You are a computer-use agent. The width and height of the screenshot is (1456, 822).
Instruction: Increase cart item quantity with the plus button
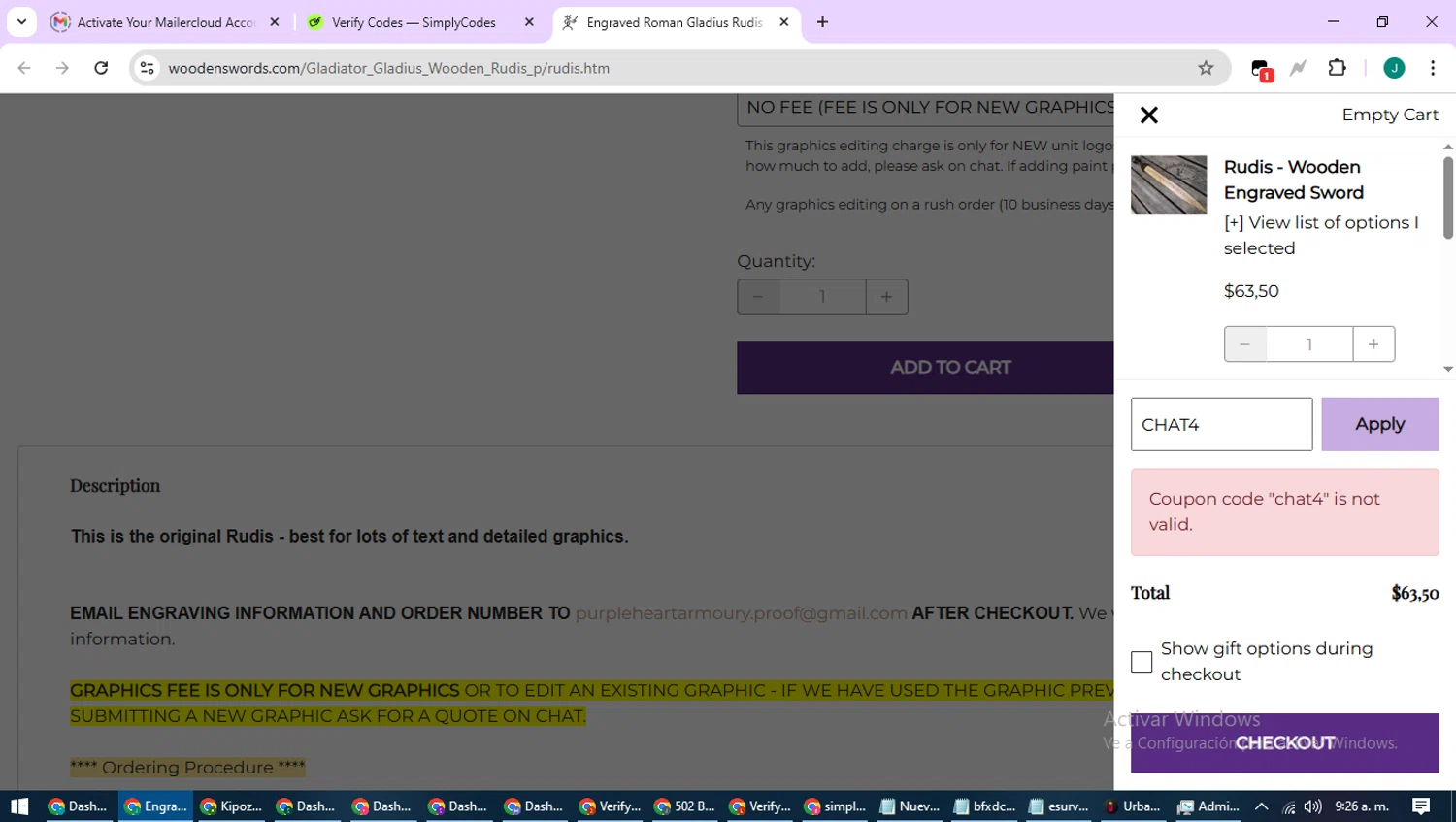[x=1373, y=344]
